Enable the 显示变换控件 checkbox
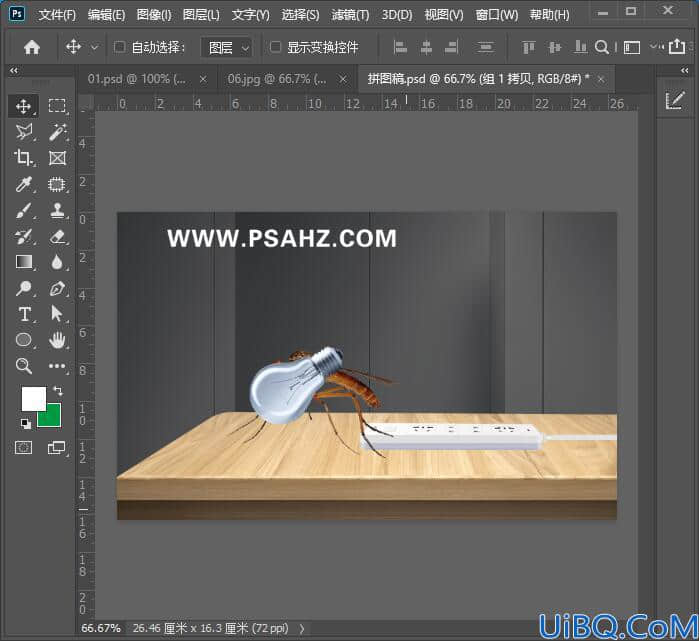The image size is (699, 641). pos(275,46)
